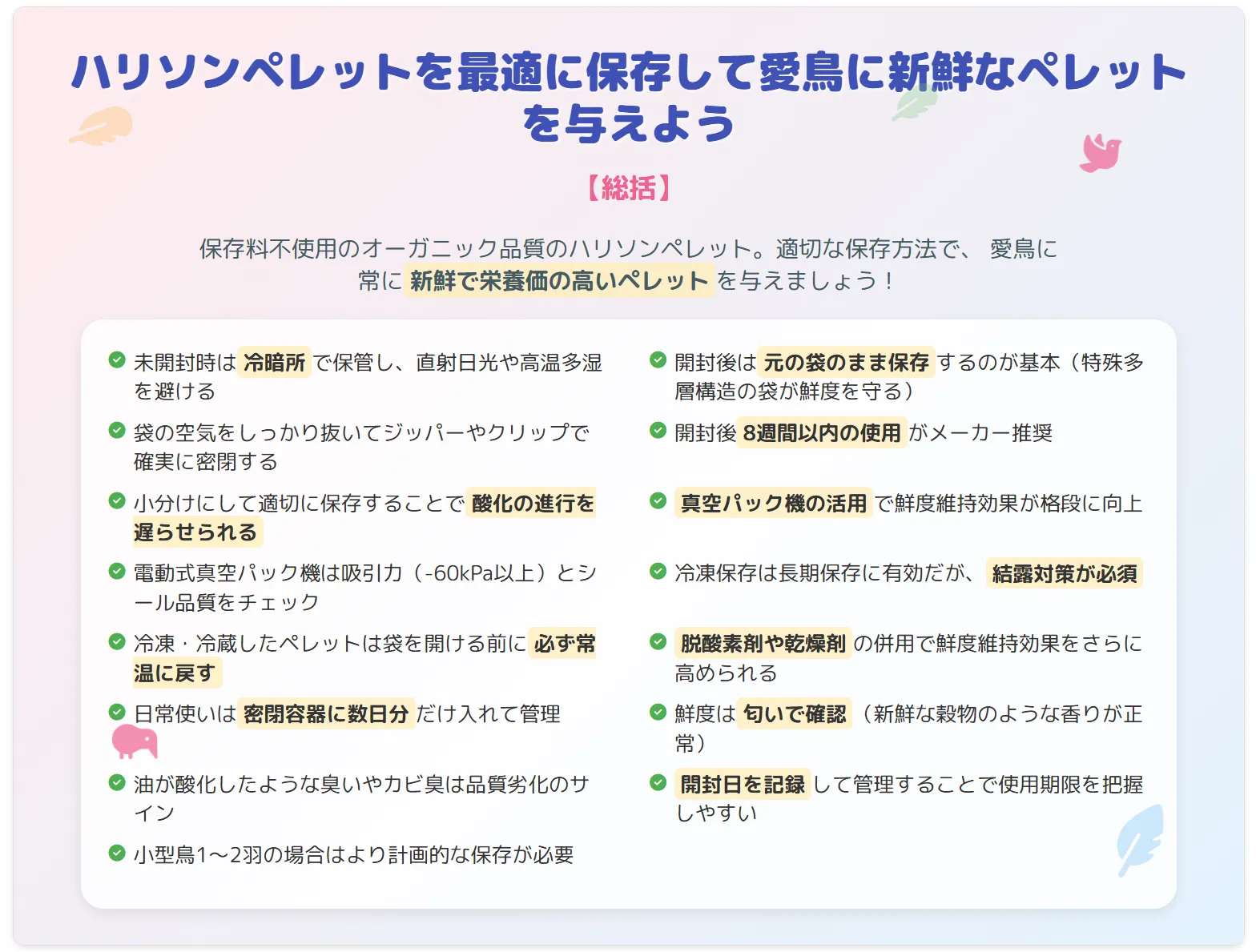Click highlighted text 元の袋のまま保存
Image resolution: width=1260 pixels, height=952 pixels.
coord(846,363)
